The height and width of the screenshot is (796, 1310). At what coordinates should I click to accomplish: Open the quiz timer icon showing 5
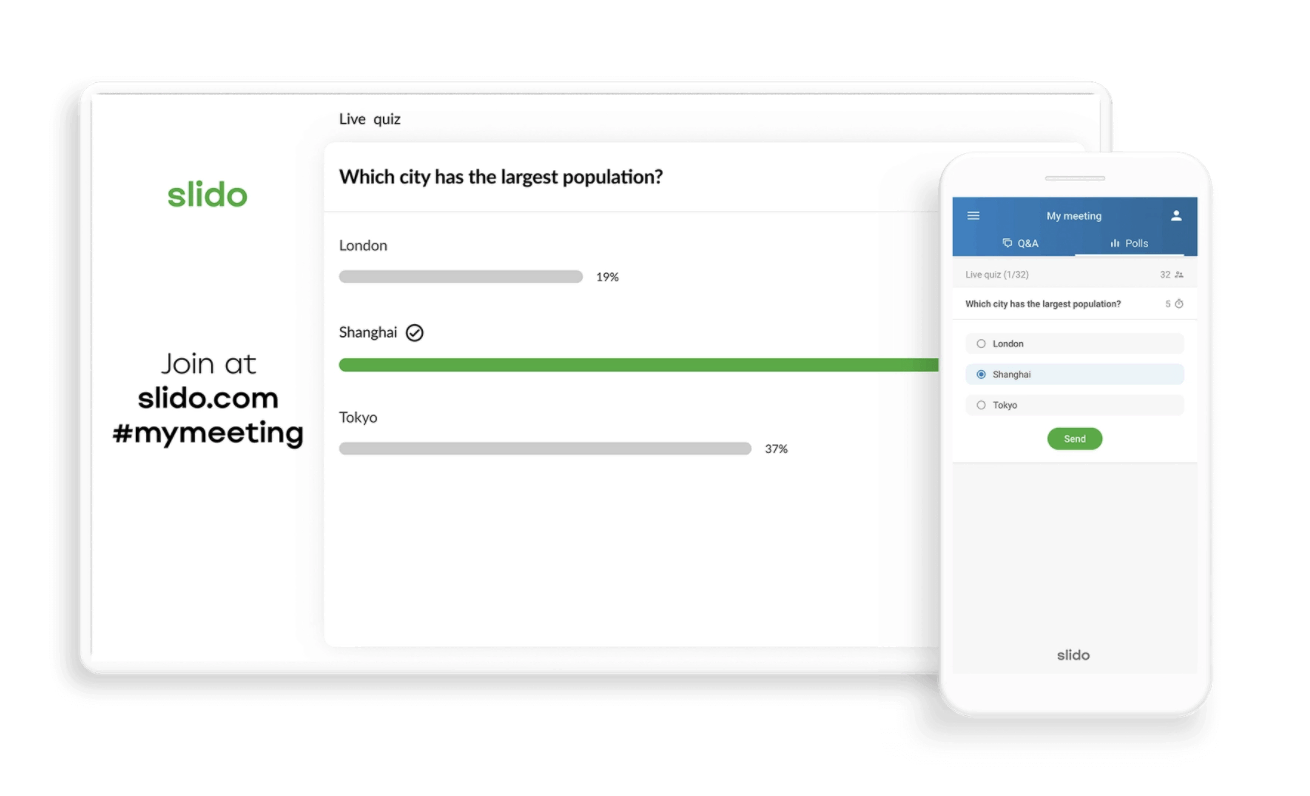click(1180, 303)
